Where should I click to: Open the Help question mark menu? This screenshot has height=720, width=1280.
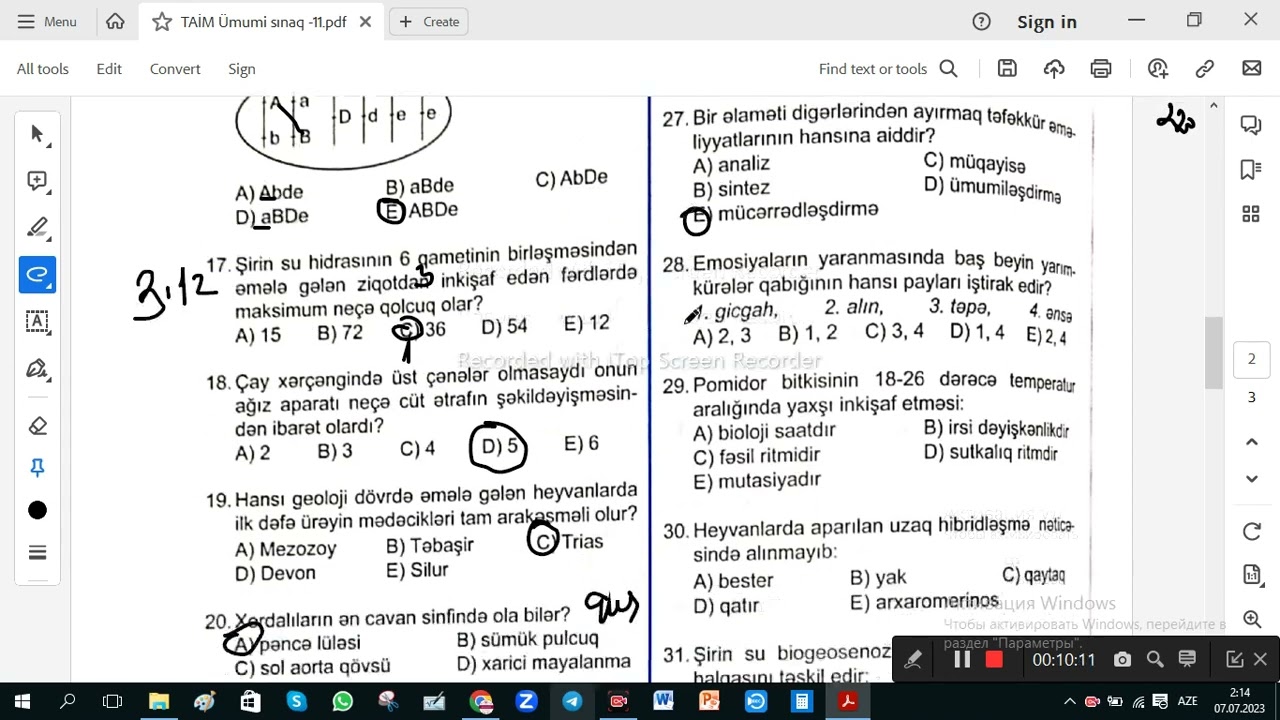point(981,21)
